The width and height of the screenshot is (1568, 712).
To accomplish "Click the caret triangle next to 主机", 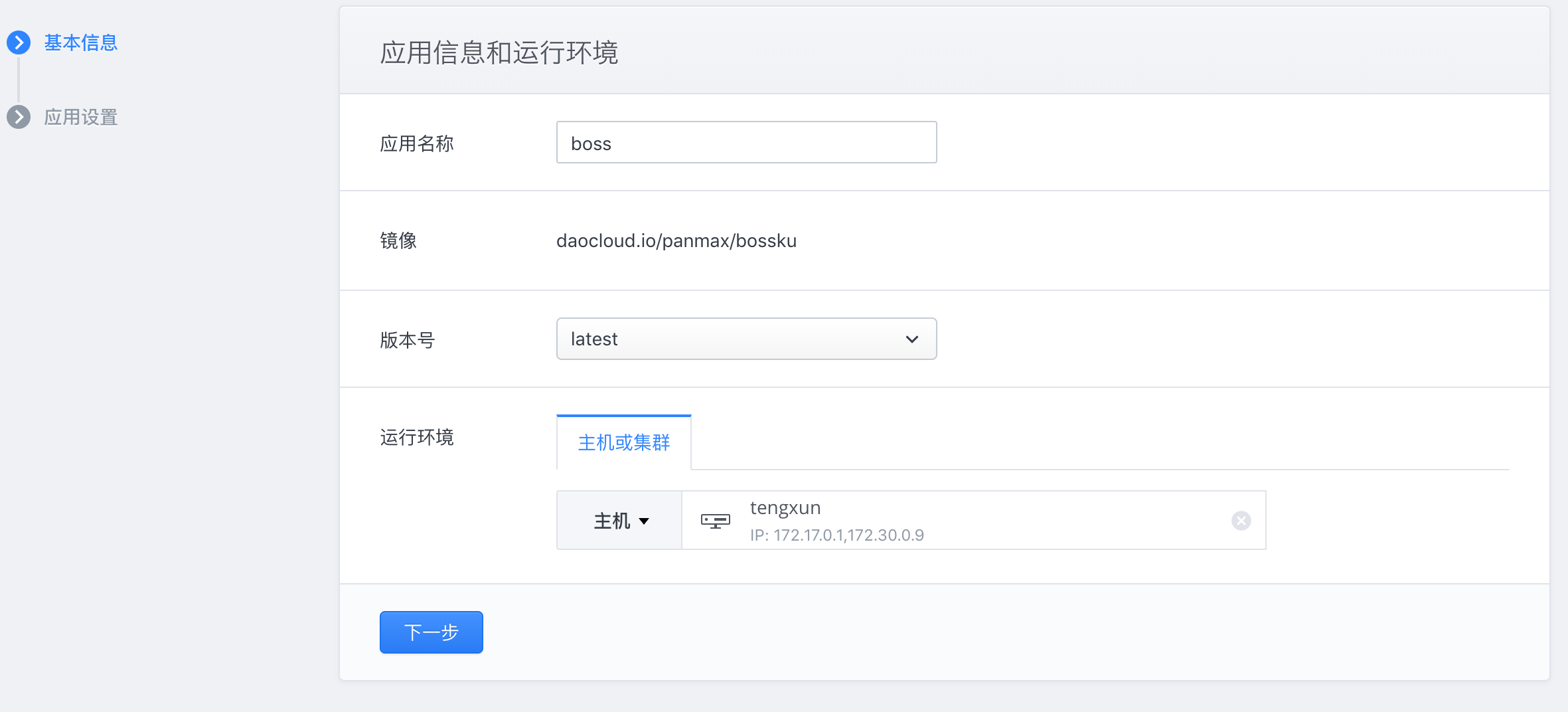I will click(644, 521).
